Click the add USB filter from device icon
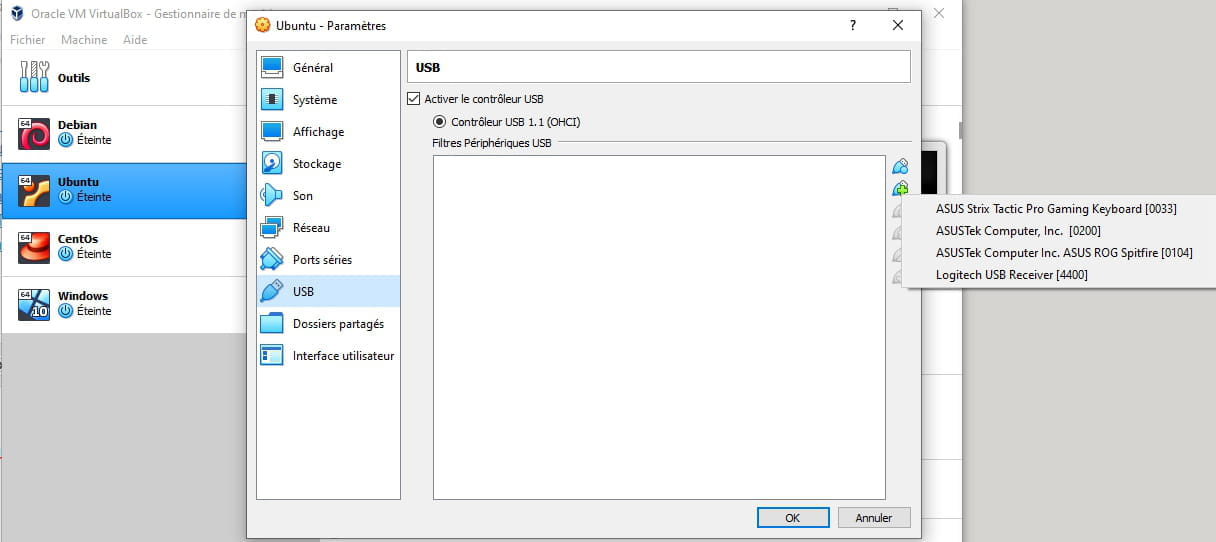The image size is (1216, 542). coord(900,189)
